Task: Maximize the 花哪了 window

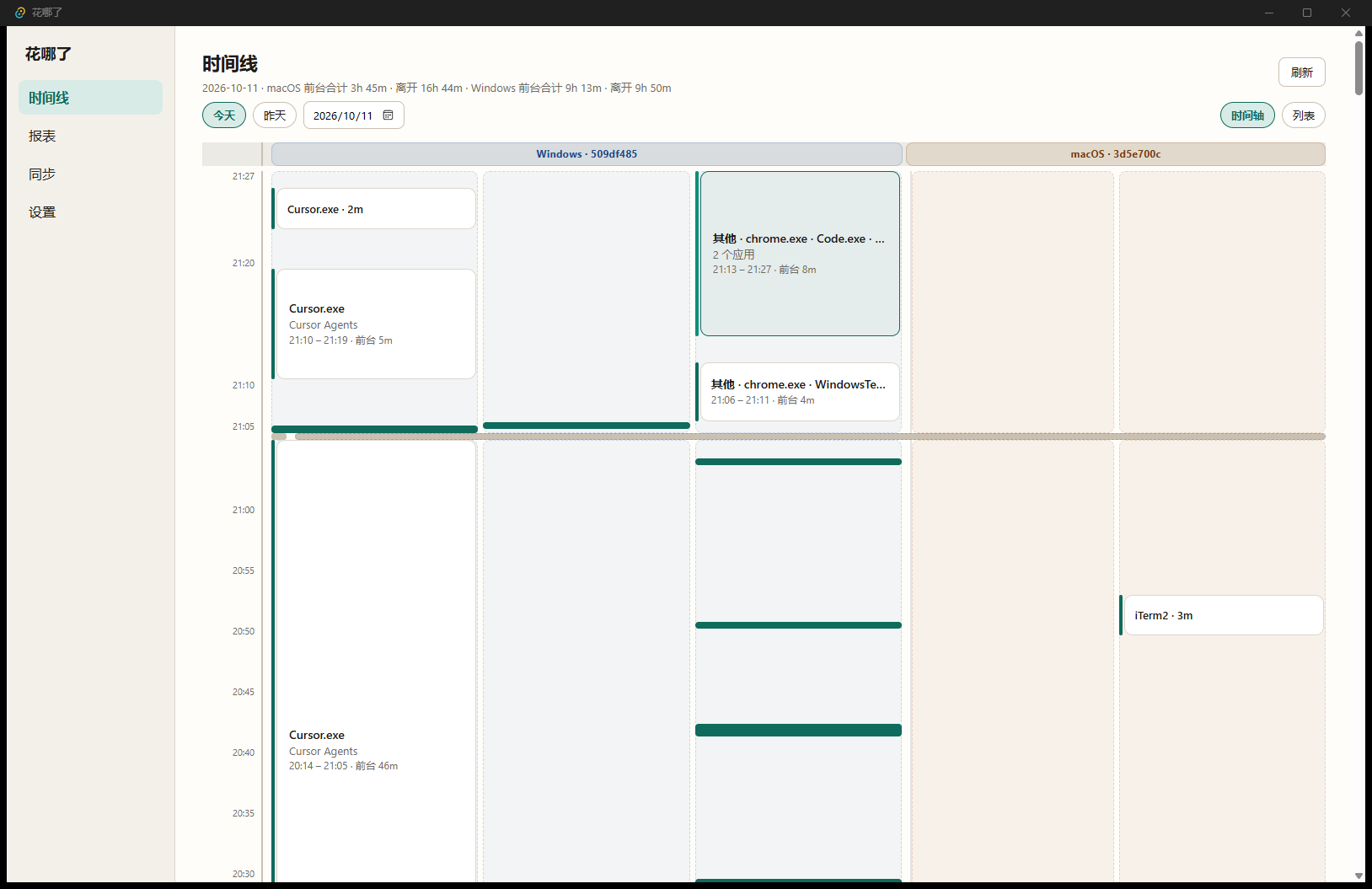Action: [1307, 13]
